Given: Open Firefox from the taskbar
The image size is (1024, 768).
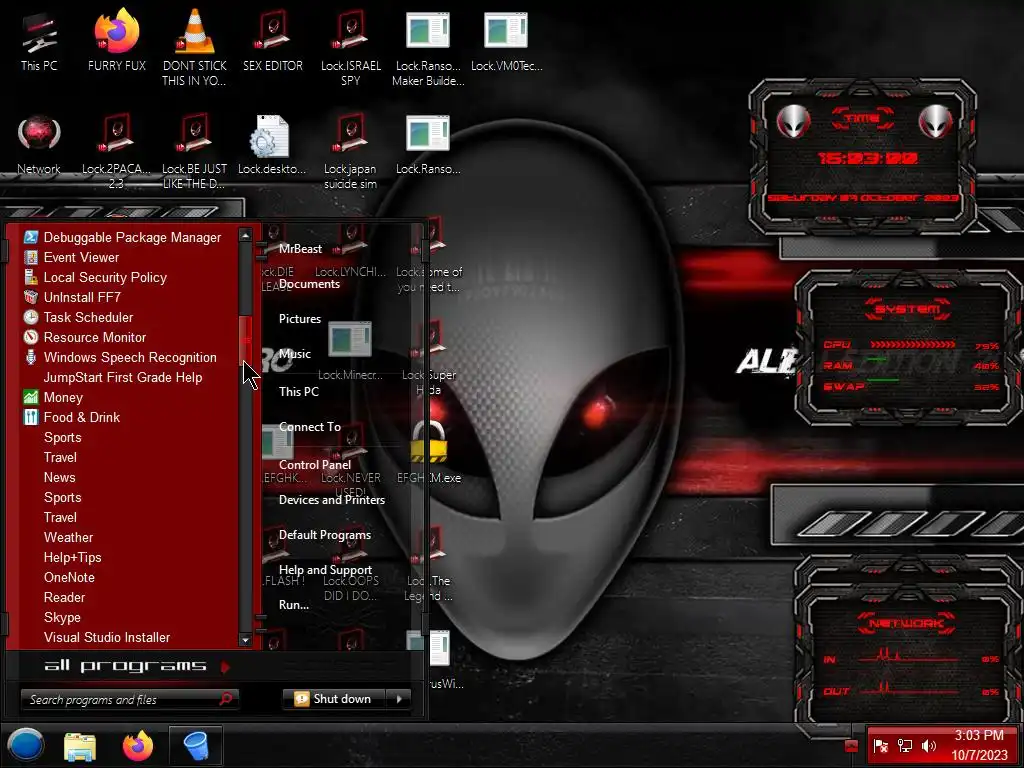Looking at the screenshot, I should click(x=138, y=746).
